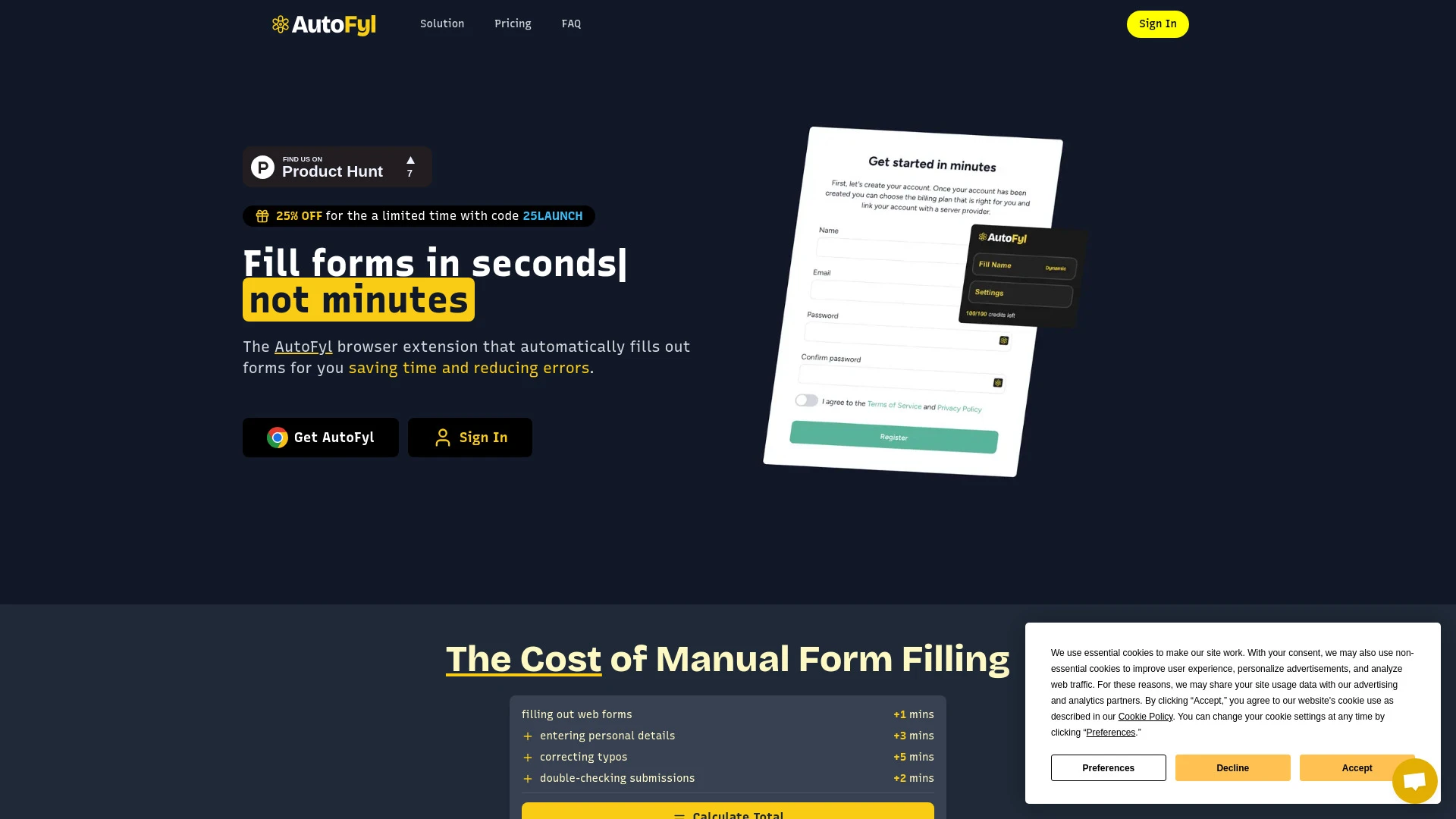The width and height of the screenshot is (1456, 819).
Task: Click the AutoFyl hyperlink in description text
Action: pyautogui.click(x=304, y=346)
